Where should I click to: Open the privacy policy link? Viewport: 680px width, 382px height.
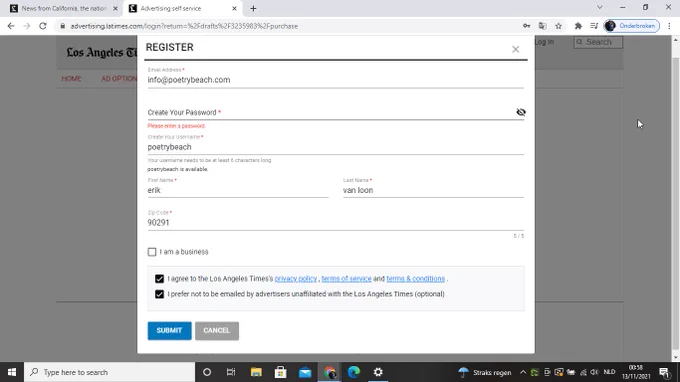click(296, 279)
